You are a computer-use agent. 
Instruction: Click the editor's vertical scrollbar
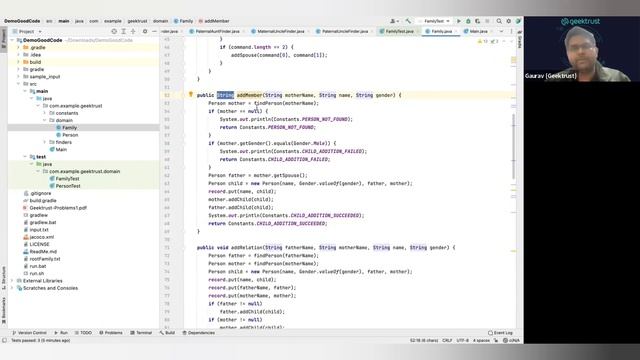(x=513, y=146)
